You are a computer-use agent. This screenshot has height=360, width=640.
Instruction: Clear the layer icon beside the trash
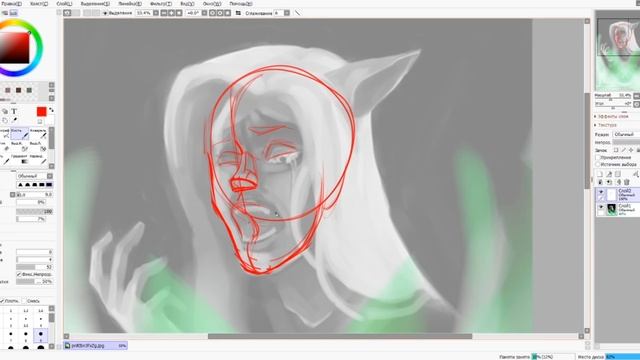click(x=618, y=182)
